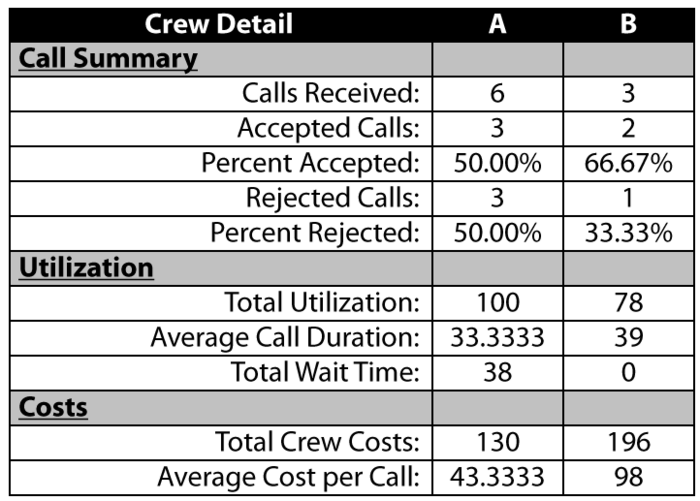Select Calls Received value for crew B

629,94
